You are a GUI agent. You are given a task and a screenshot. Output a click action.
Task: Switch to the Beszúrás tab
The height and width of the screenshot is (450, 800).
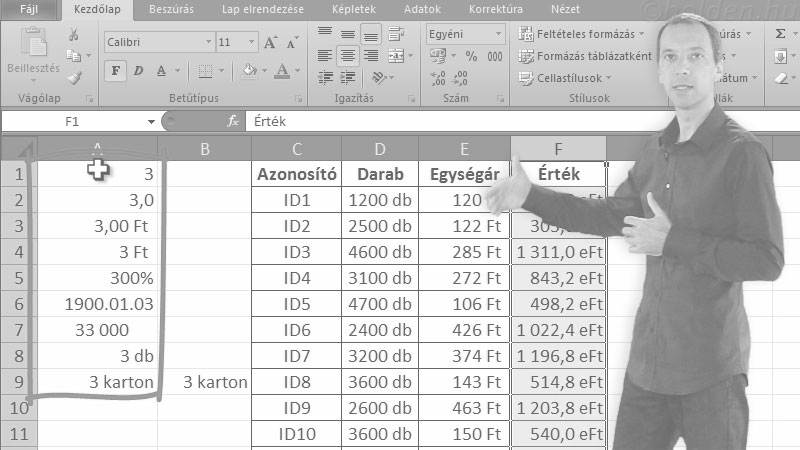point(171,9)
